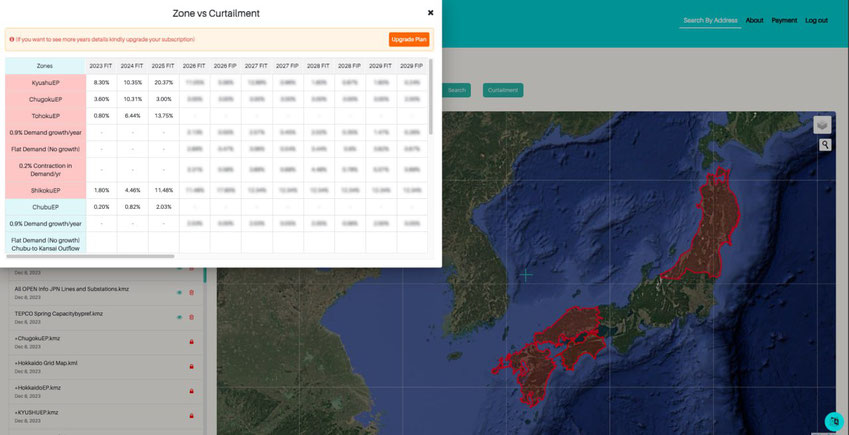Click the ChugokuEP zone row label
849x435 pixels.
point(45,99)
